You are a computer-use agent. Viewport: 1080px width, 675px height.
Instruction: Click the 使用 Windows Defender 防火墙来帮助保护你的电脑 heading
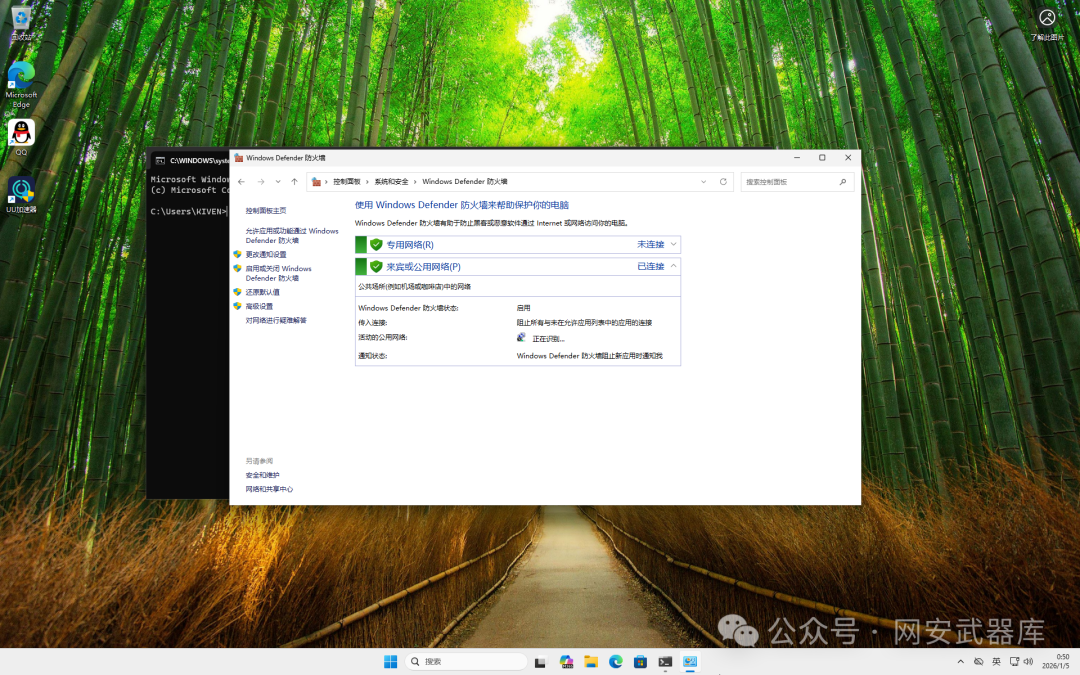pos(461,205)
